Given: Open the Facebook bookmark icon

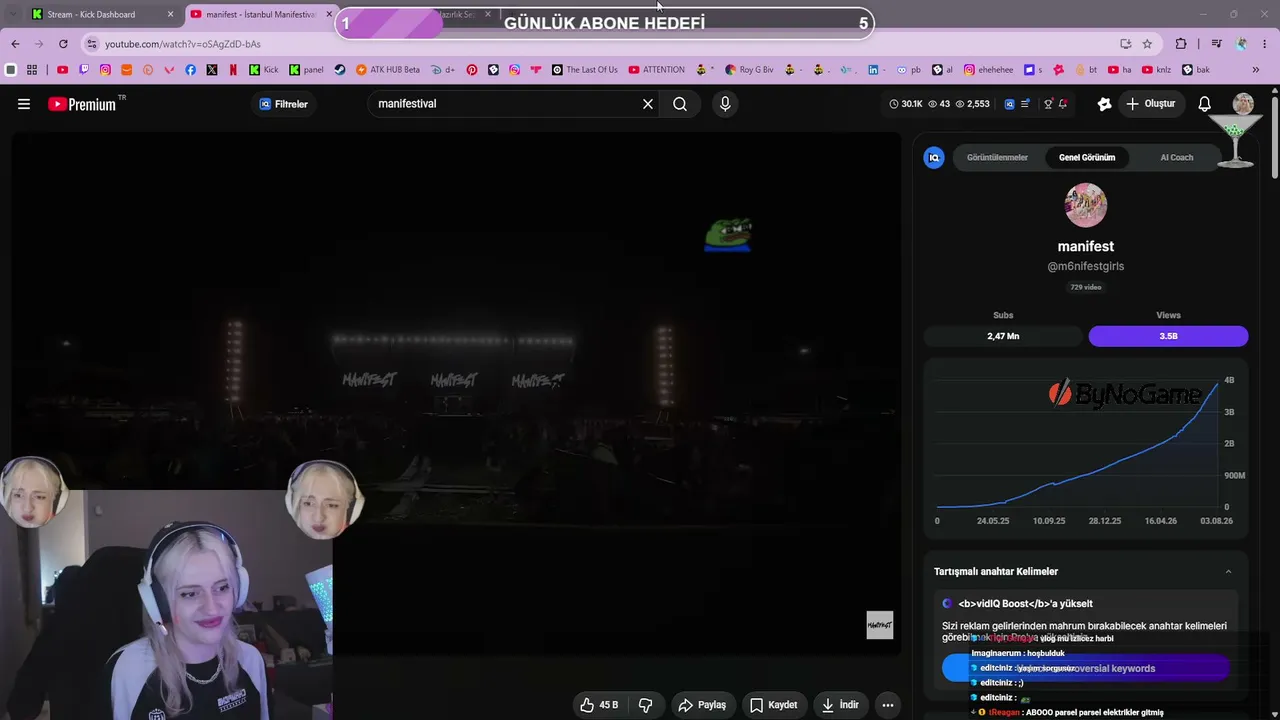Looking at the screenshot, I should coord(190,70).
